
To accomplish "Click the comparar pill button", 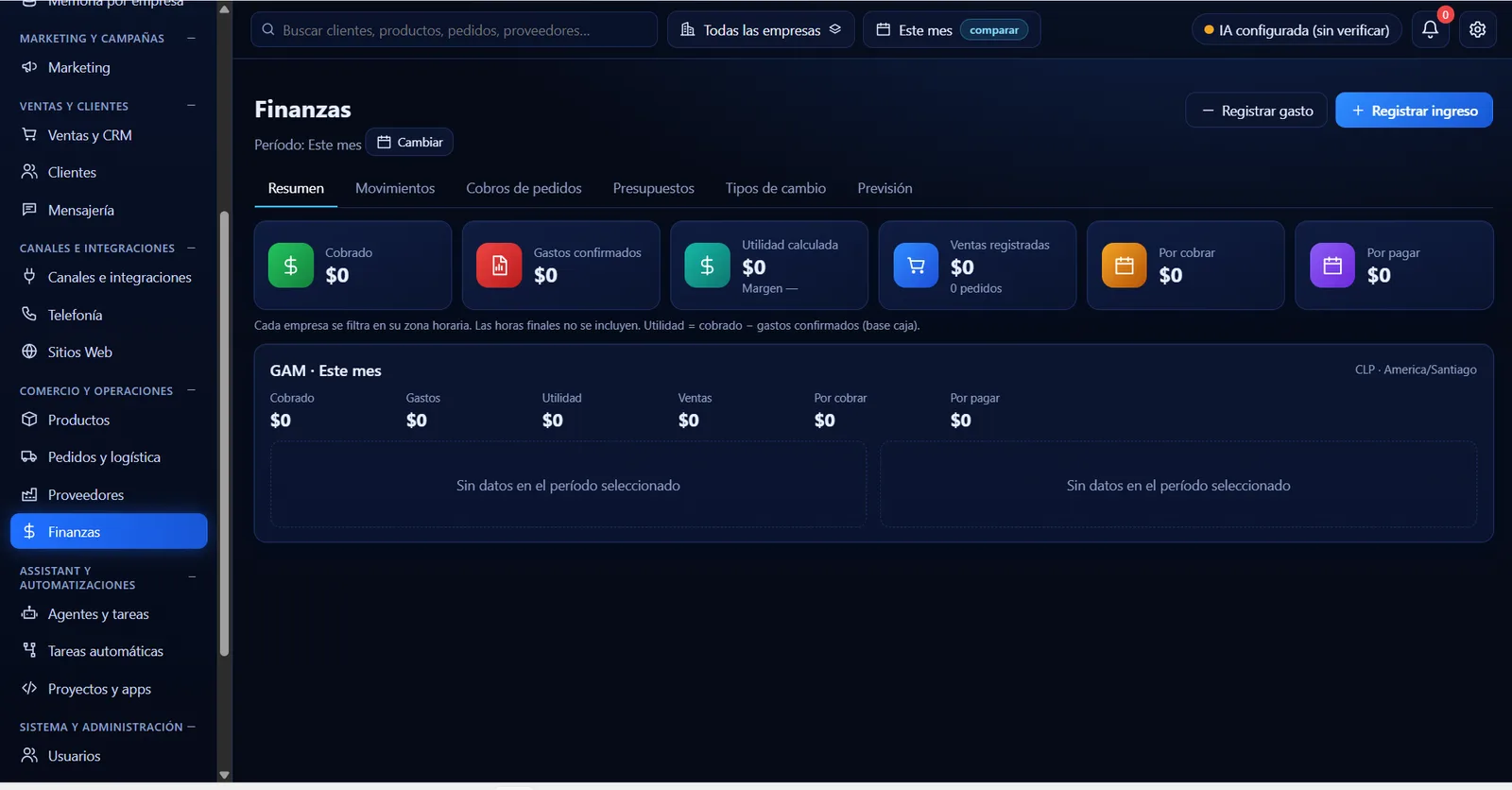I will (x=994, y=30).
